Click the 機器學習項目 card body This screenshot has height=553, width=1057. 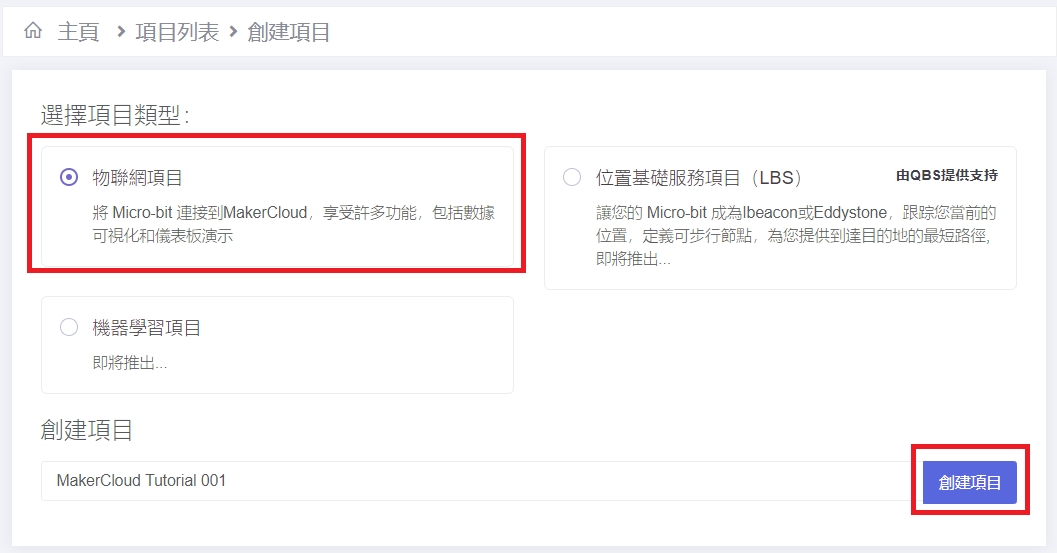click(277, 345)
